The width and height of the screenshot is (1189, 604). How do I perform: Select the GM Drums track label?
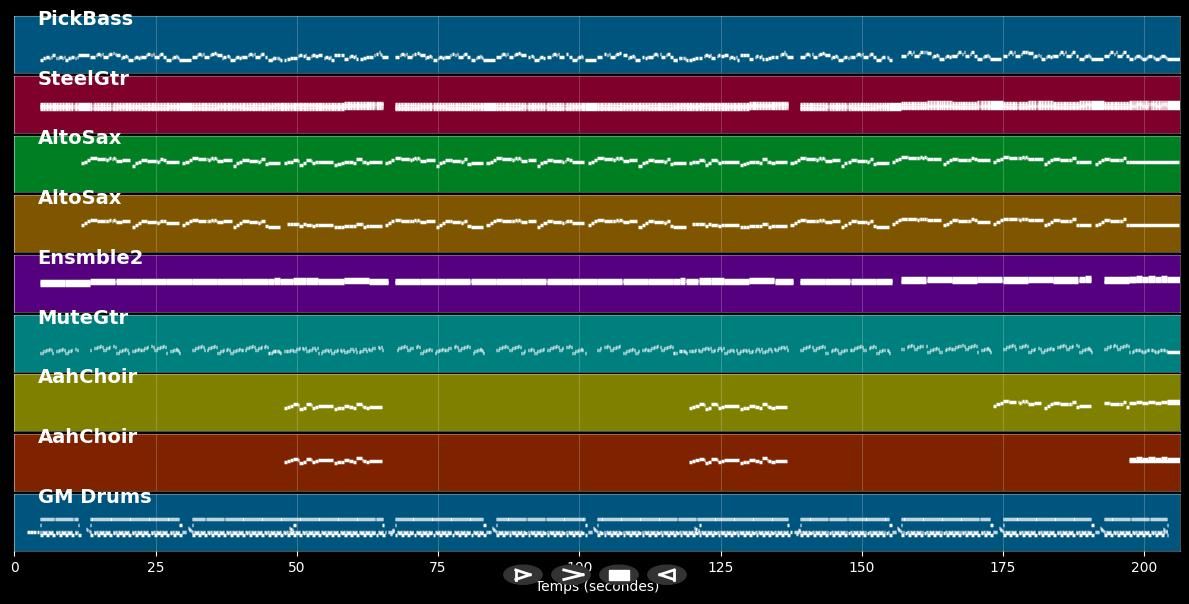click(x=95, y=497)
